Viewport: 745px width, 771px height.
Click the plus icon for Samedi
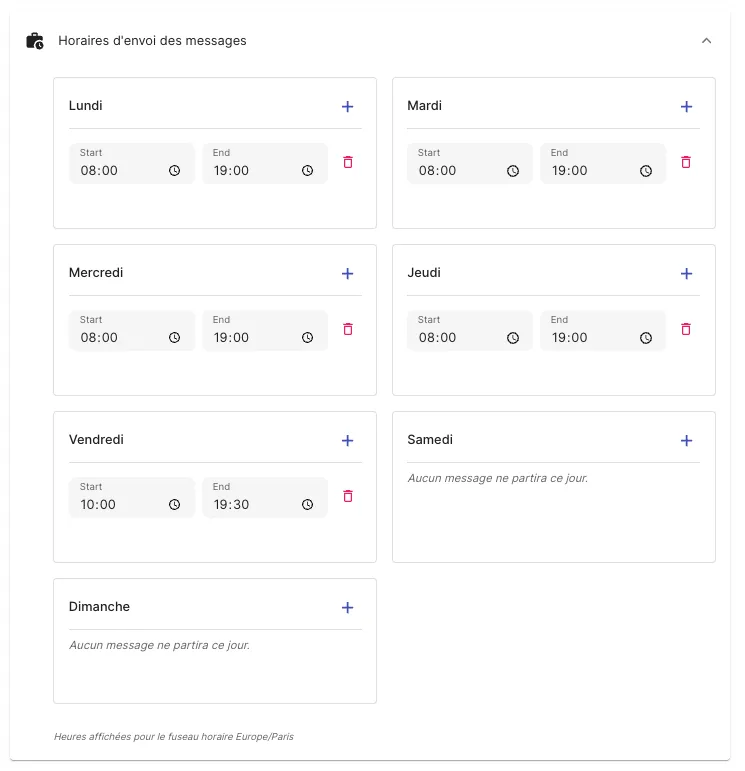pos(686,441)
